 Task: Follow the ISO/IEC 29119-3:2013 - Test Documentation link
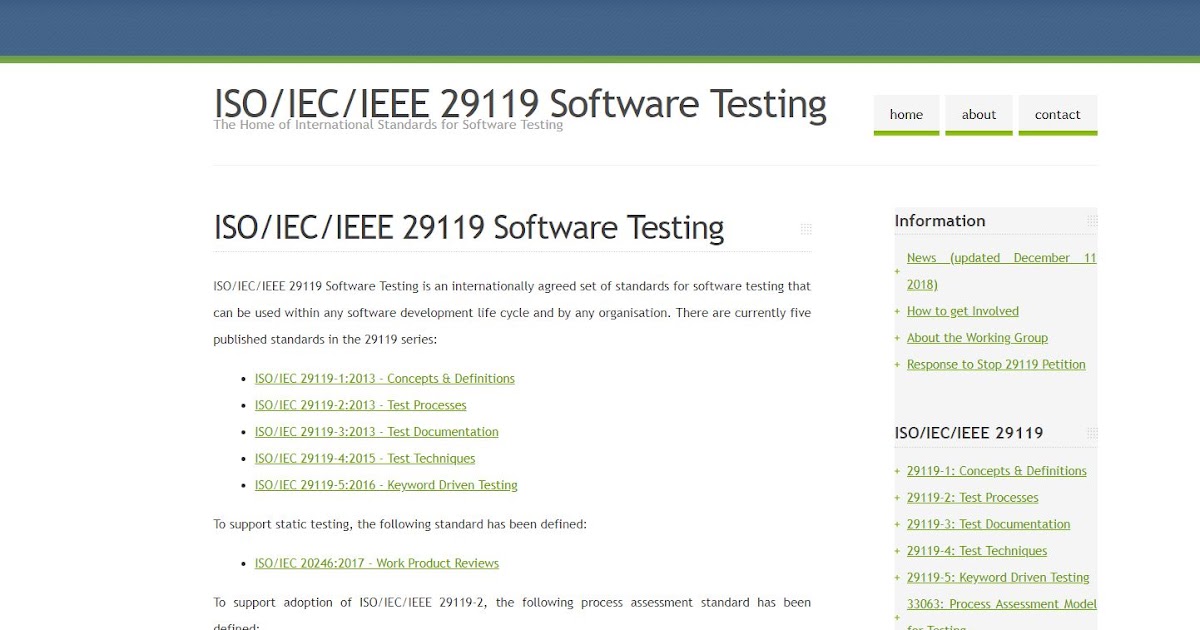[376, 431]
